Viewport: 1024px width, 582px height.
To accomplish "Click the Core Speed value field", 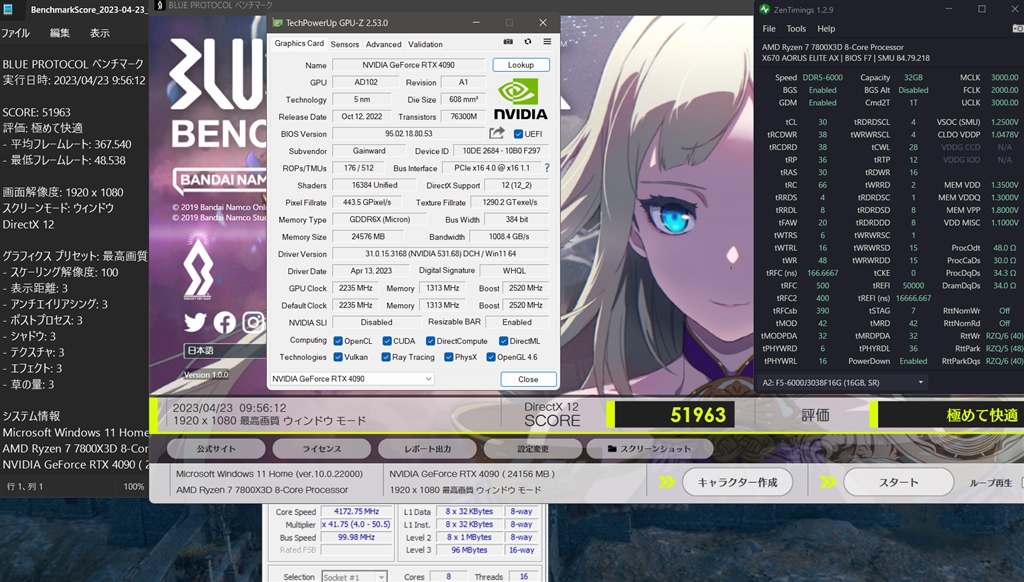I will (x=357, y=511).
